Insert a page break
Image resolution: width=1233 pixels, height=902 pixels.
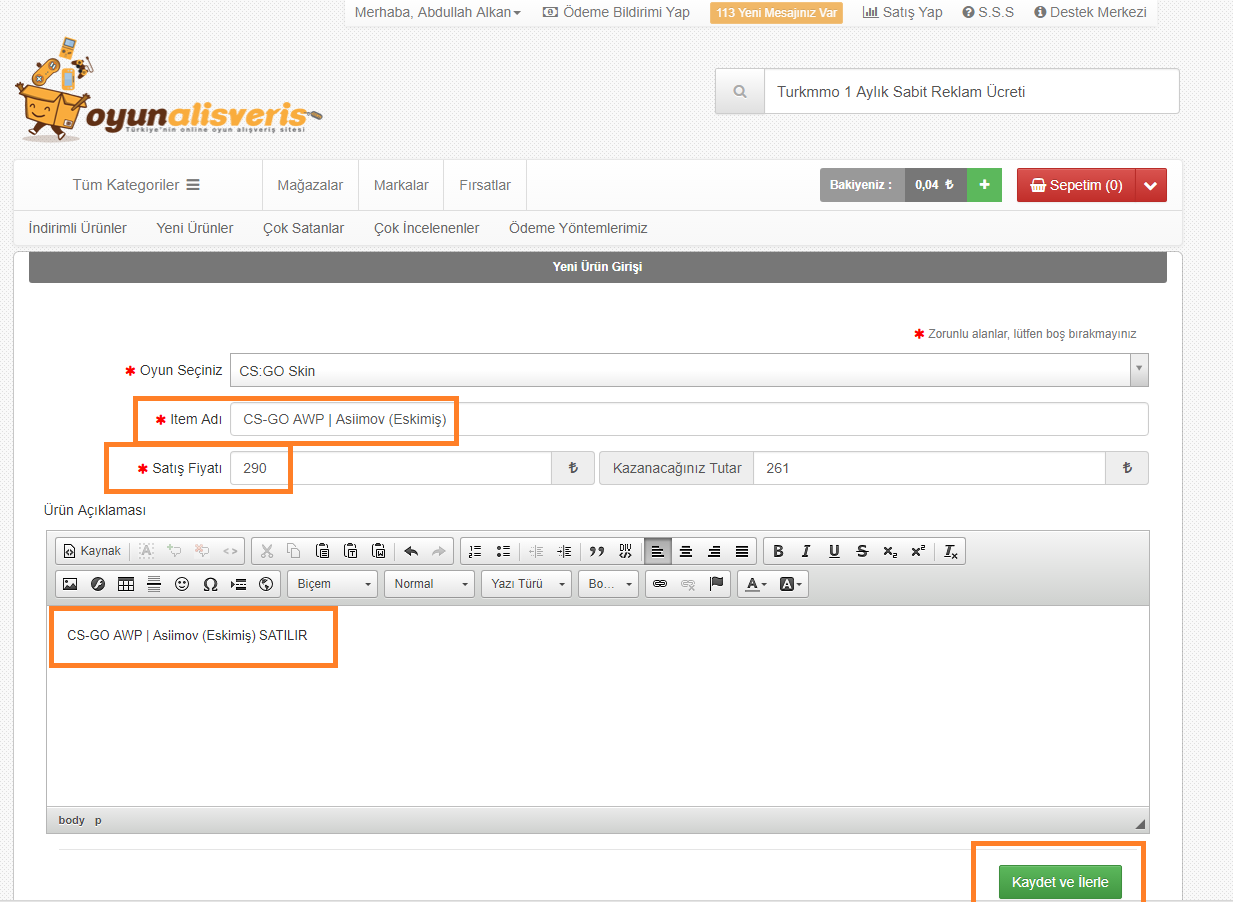[x=238, y=583]
